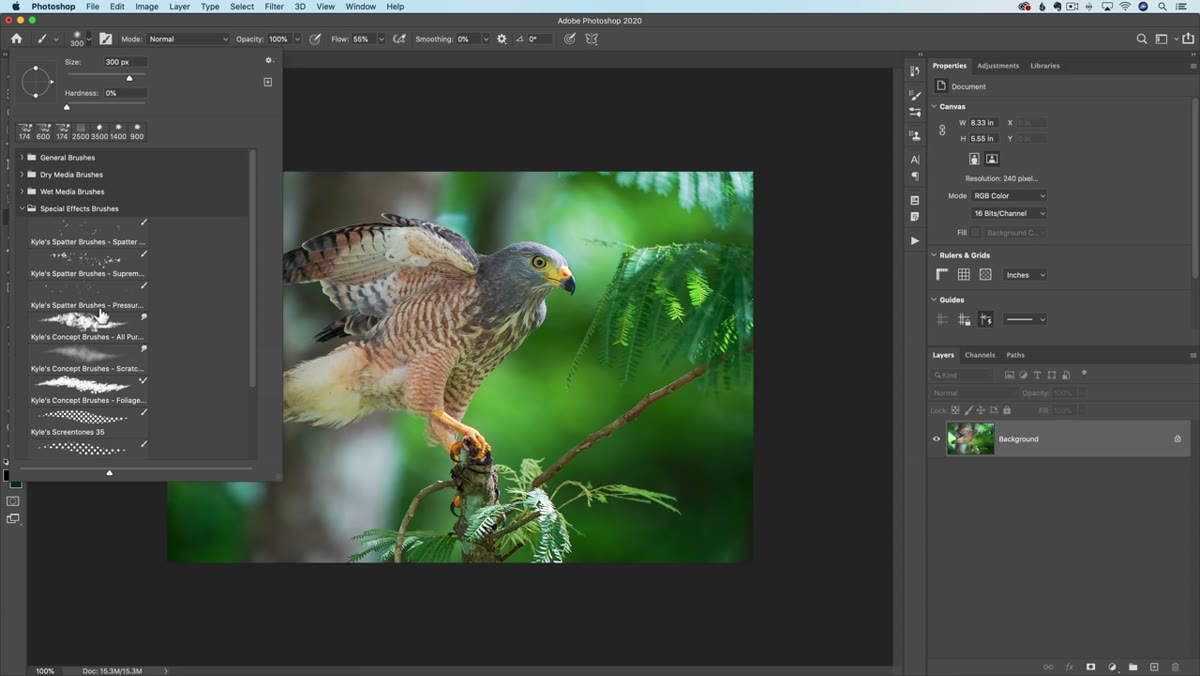The width and height of the screenshot is (1200, 676).
Task: Open the Search icon in options bar
Action: [x=1142, y=39]
